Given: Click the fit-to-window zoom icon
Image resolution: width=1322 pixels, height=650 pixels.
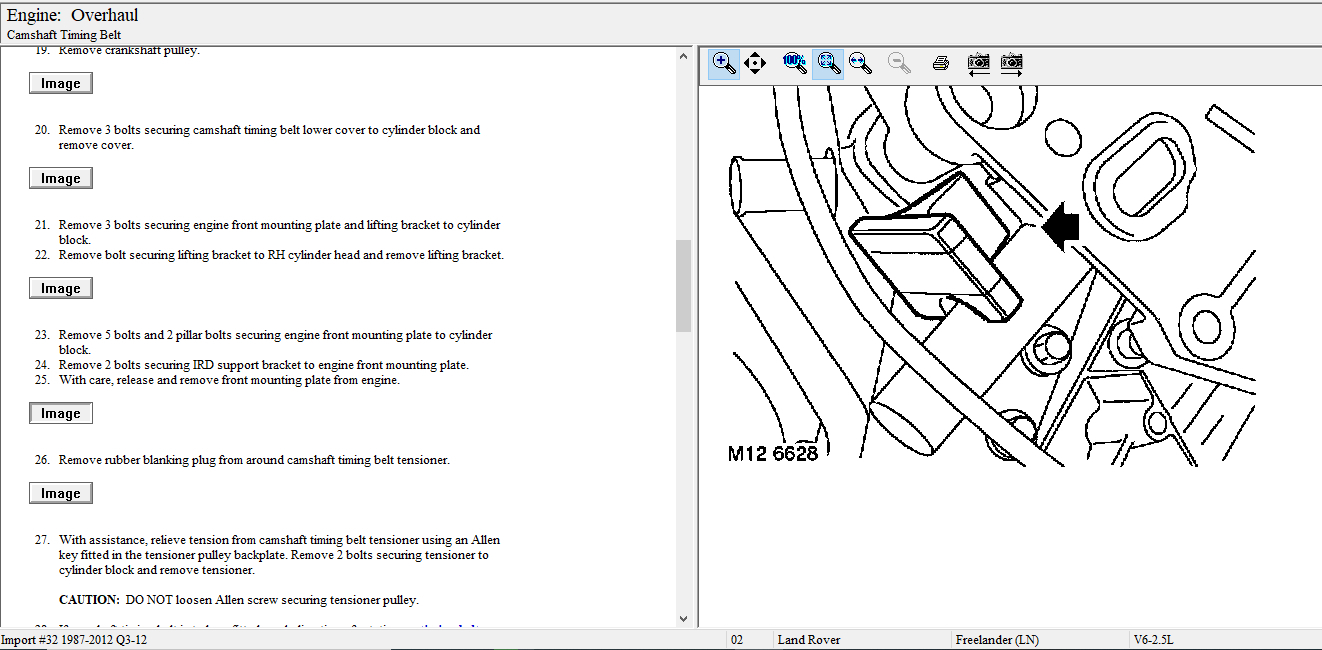Looking at the screenshot, I should click(828, 64).
